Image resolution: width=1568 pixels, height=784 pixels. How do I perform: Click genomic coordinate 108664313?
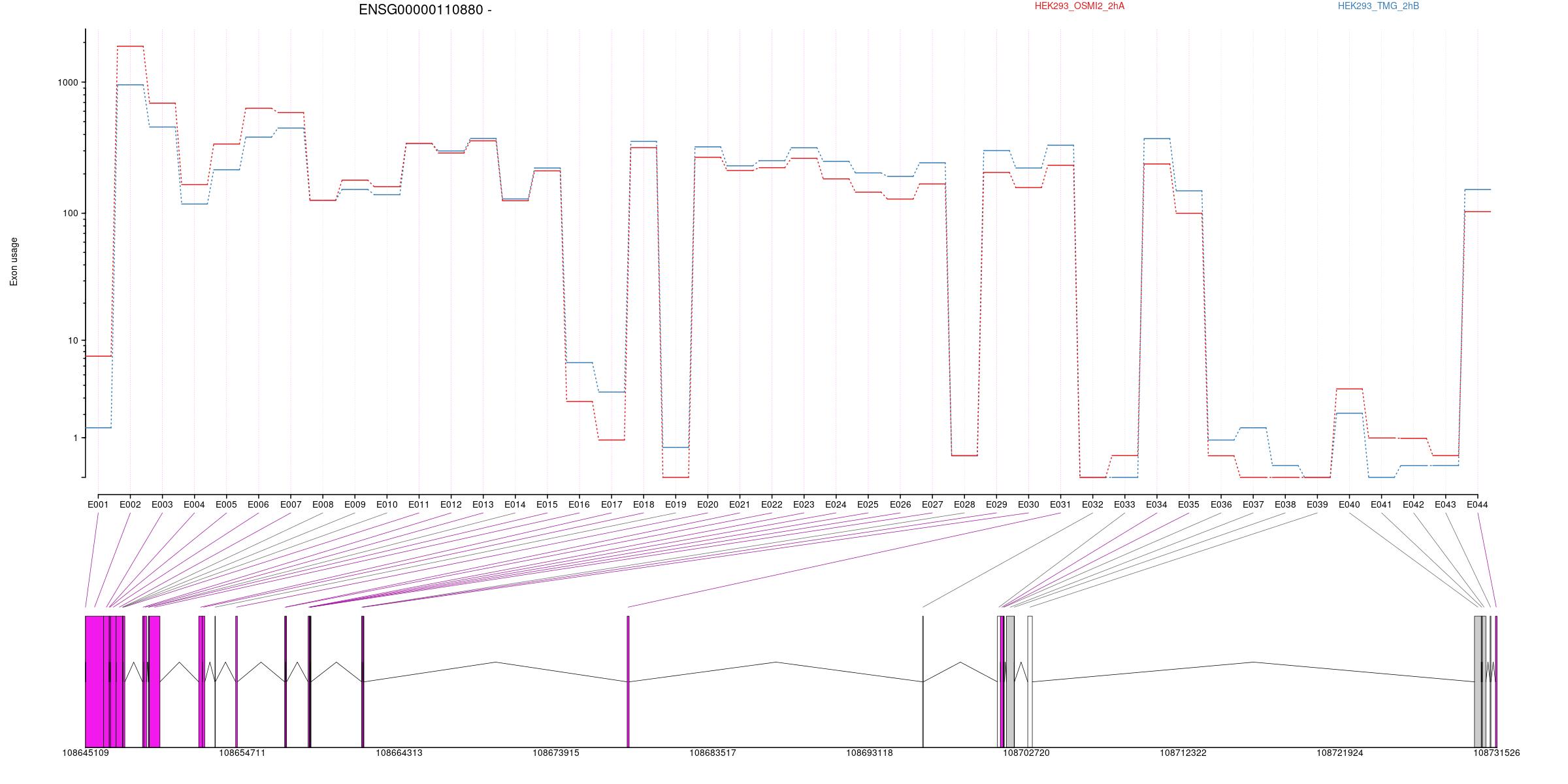point(399,753)
